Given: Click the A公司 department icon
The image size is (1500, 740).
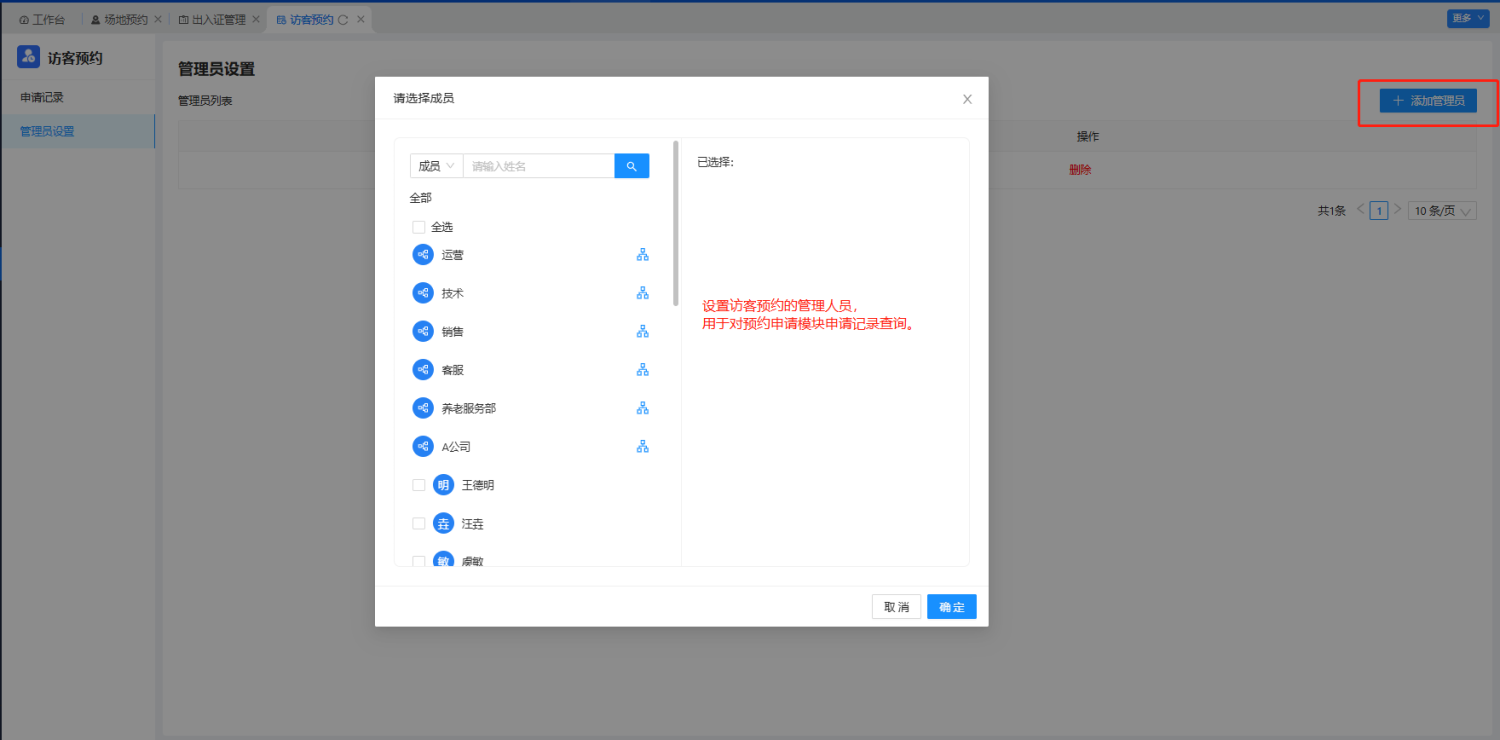Looking at the screenshot, I should [423, 446].
